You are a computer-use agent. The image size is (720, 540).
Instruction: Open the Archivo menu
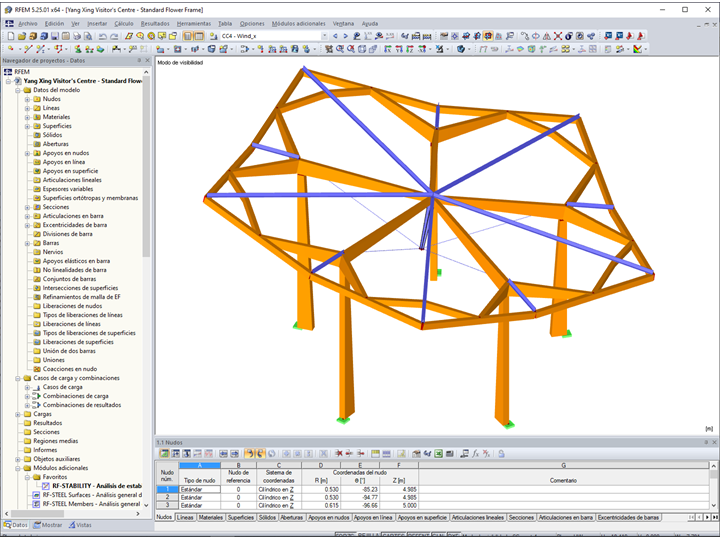(28, 23)
